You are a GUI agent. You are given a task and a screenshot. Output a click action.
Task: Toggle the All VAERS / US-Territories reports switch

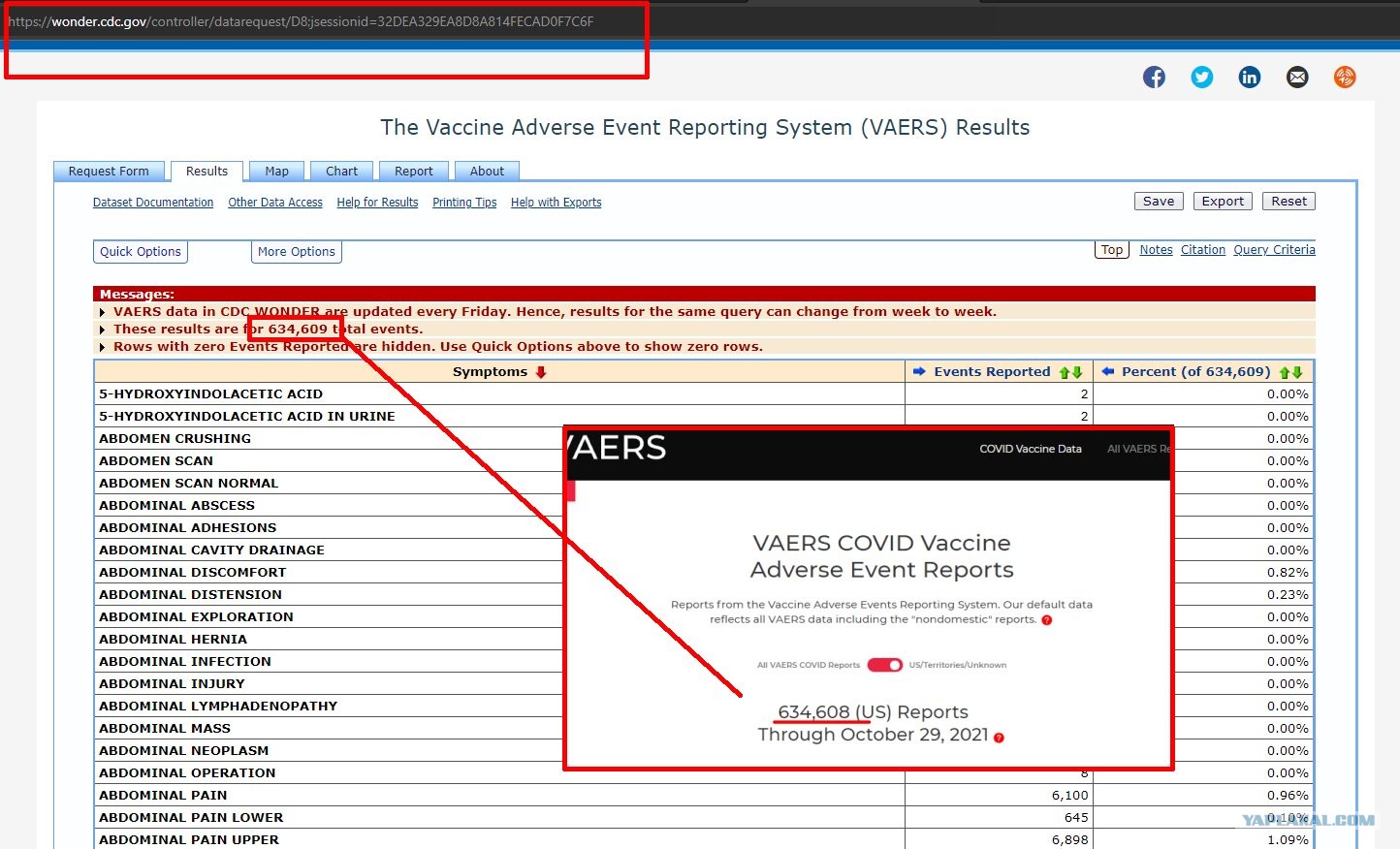click(884, 665)
